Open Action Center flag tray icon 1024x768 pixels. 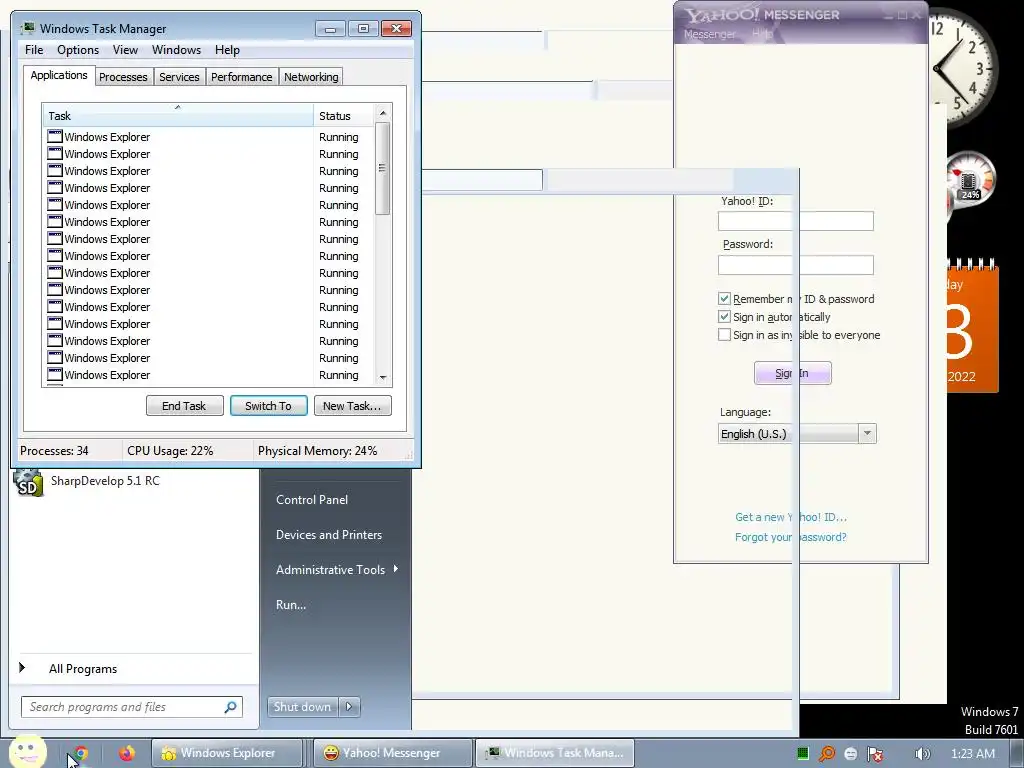875,754
